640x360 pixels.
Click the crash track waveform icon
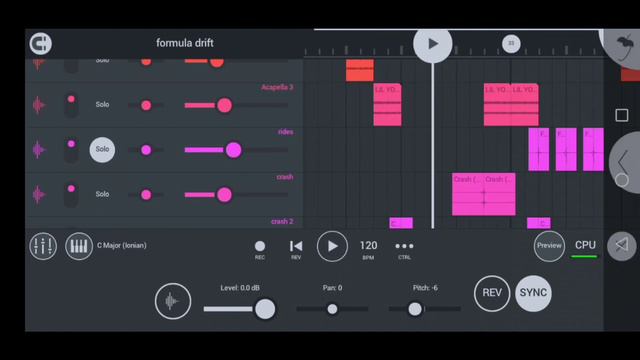click(x=38, y=195)
